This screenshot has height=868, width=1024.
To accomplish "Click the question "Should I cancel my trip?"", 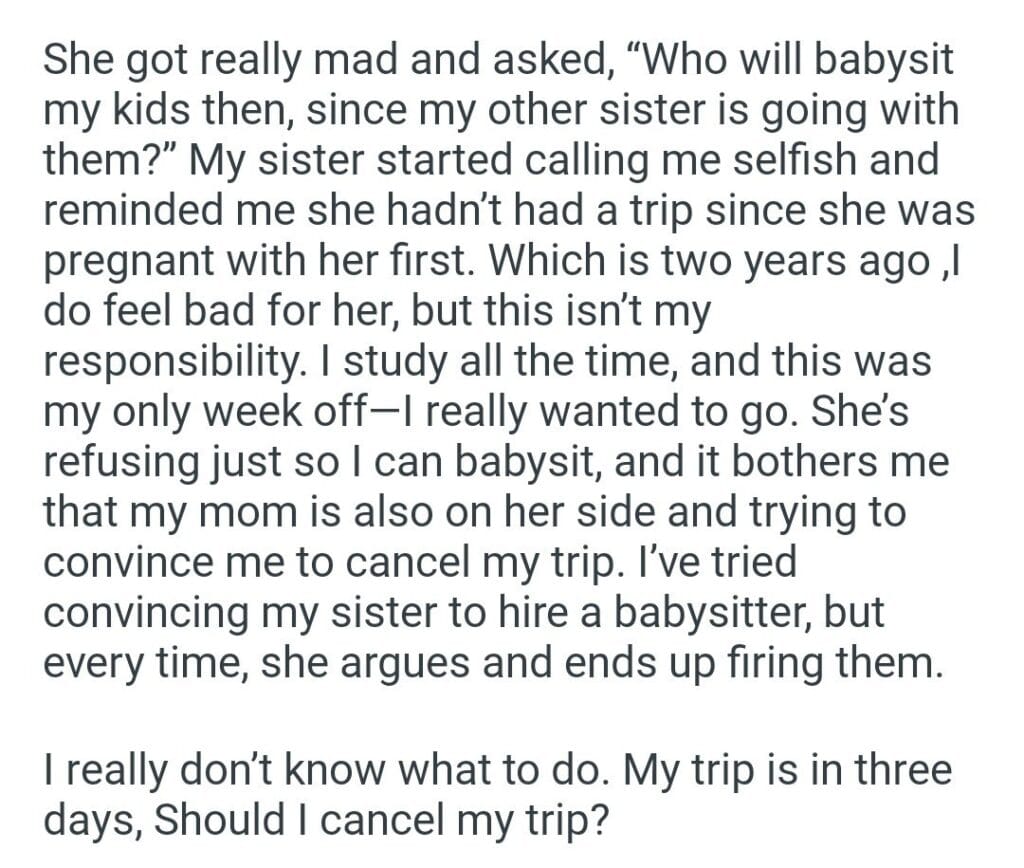I will click(x=381, y=822).
